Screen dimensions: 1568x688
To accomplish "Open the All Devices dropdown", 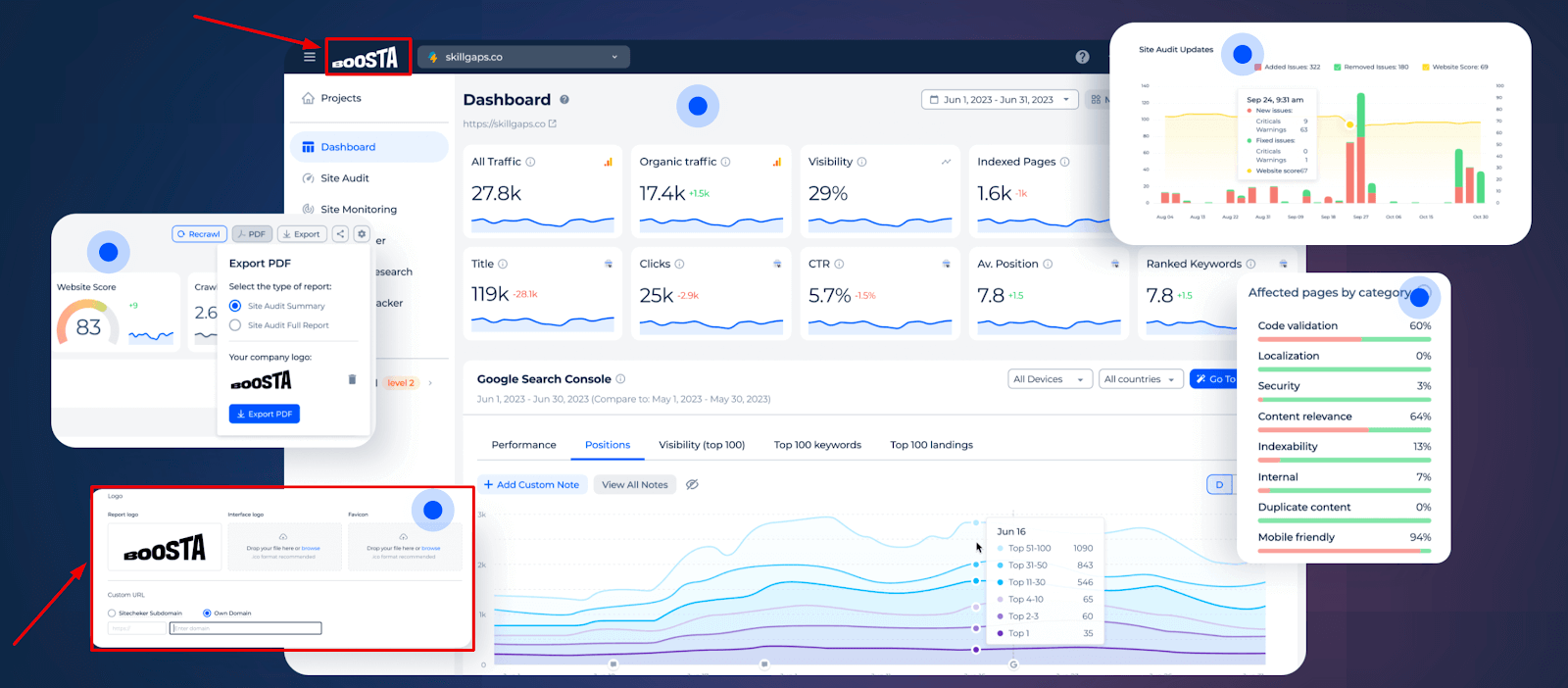I will (x=1050, y=379).
